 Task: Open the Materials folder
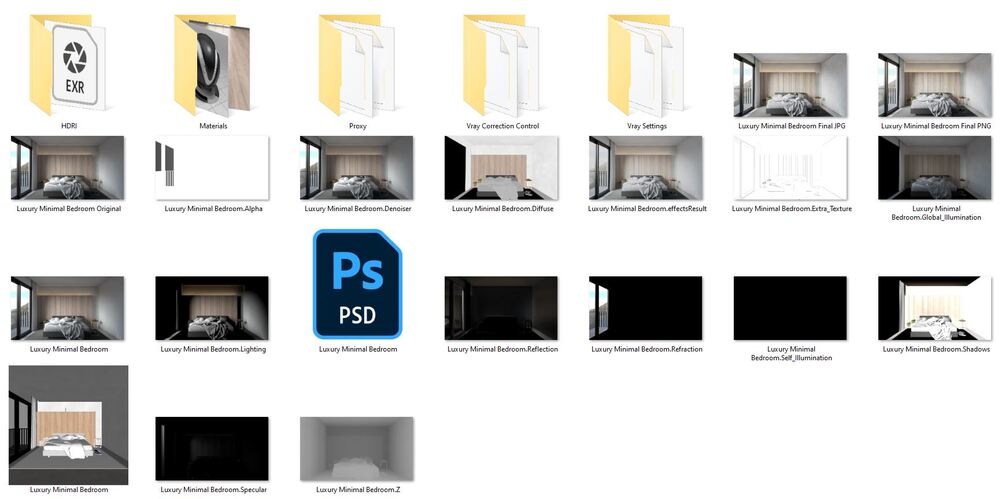point(212,65)
